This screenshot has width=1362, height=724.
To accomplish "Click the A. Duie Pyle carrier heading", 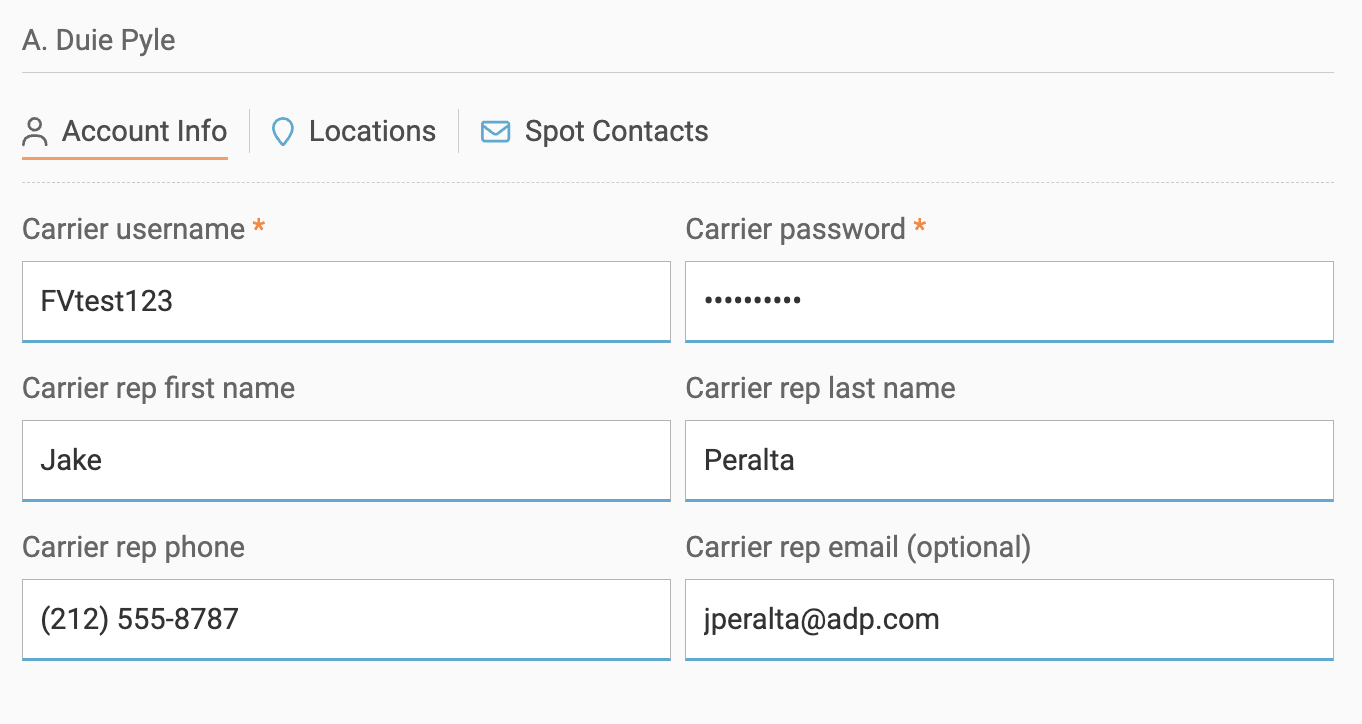I will click(98, 41).
